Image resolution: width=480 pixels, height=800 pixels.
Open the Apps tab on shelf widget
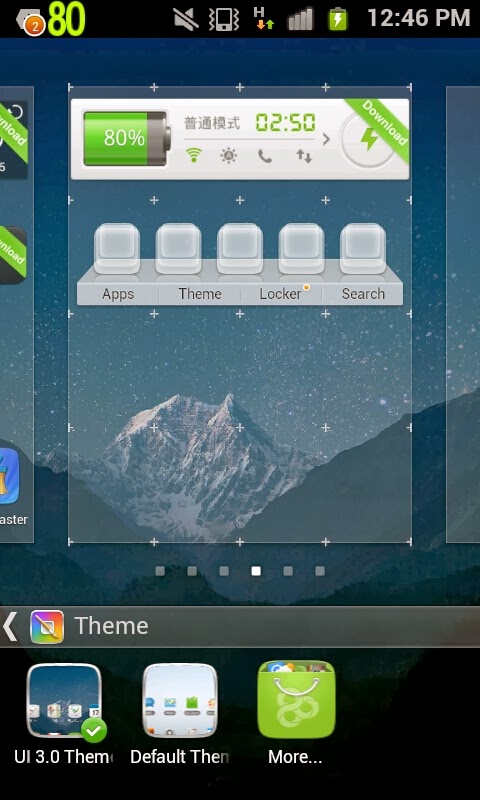[x=118, y=294]
